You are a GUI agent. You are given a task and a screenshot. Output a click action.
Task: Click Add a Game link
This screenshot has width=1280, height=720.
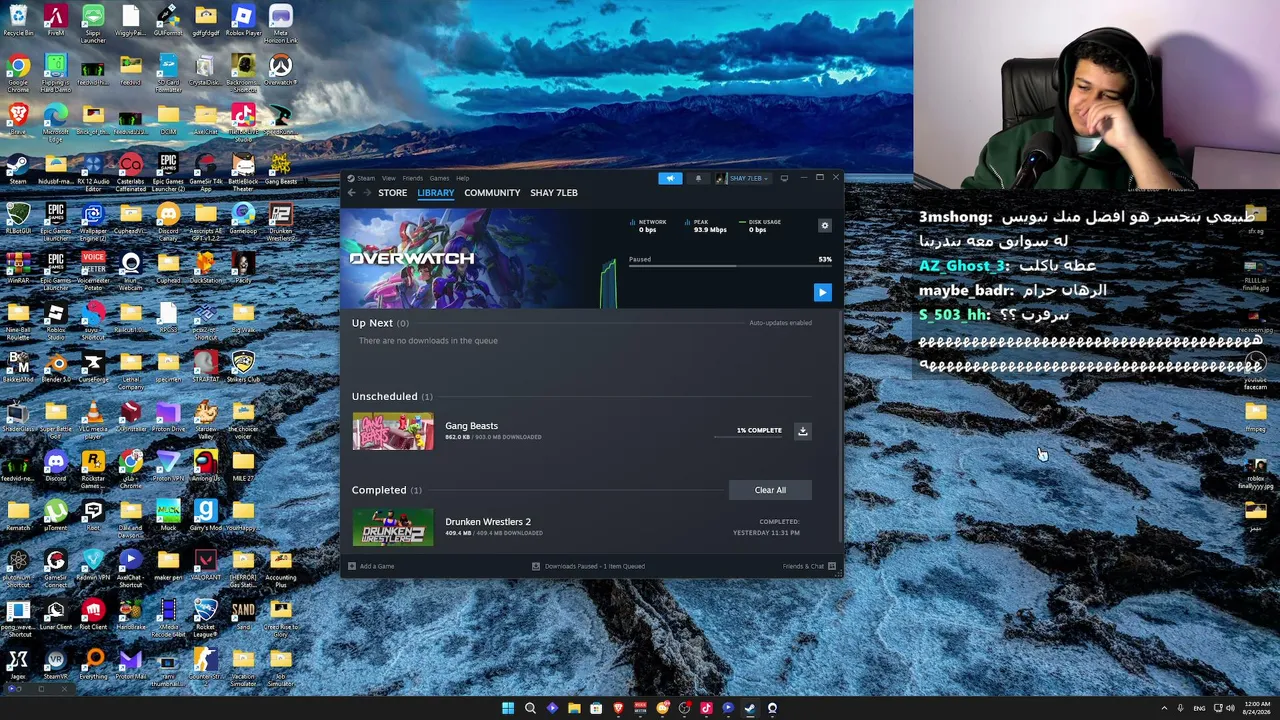pyautogui.click(x=371, y=566)
